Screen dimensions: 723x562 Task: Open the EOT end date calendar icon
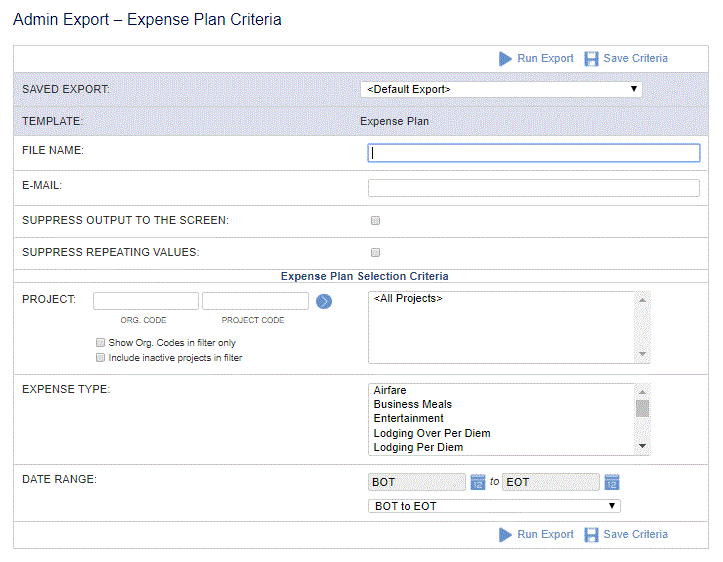point(611,482)
